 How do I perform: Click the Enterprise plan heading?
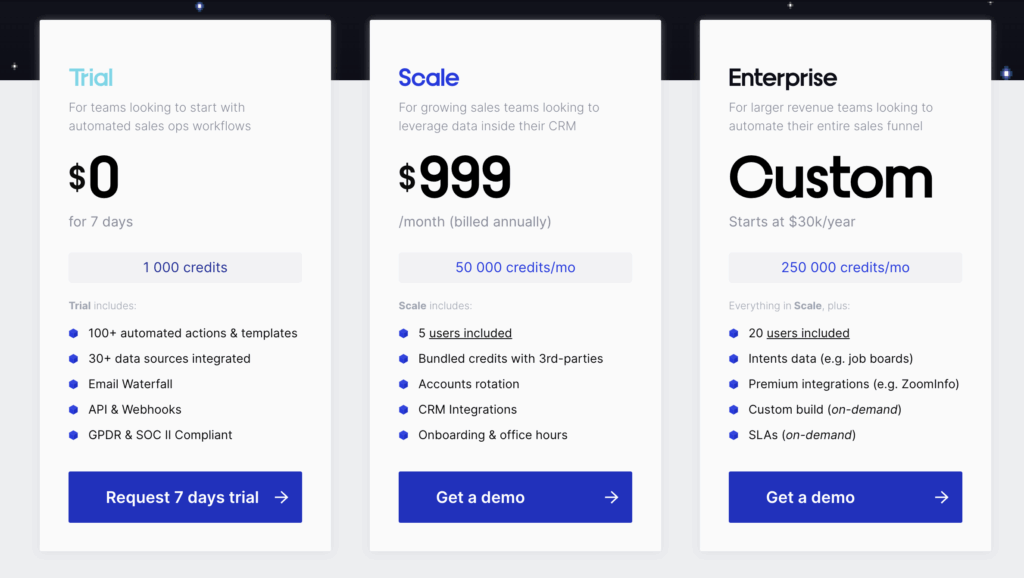click(783, 77)
